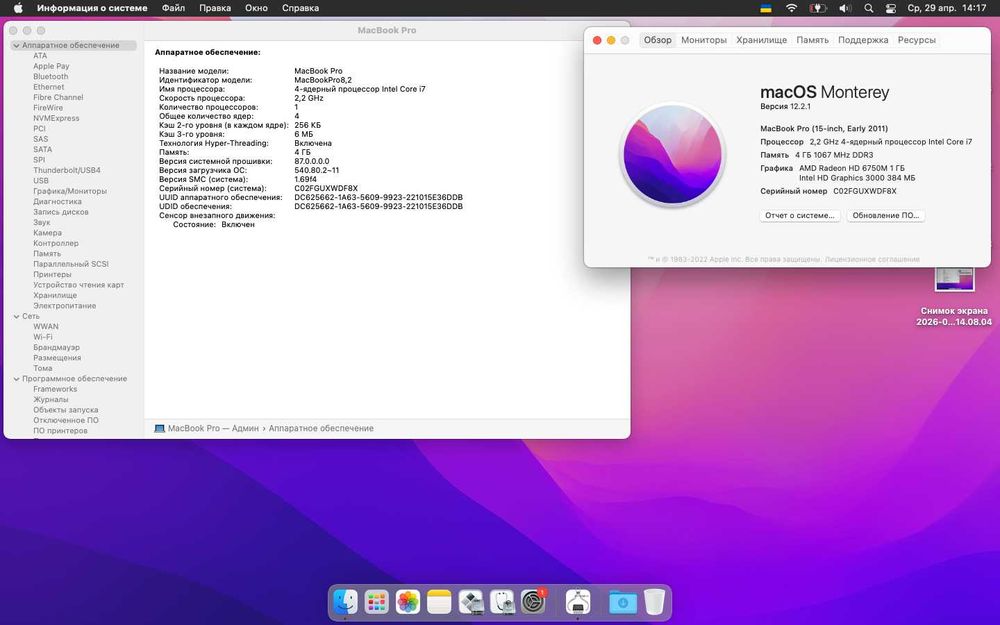Select Память in the sidebar list

[x=47, y=254]
